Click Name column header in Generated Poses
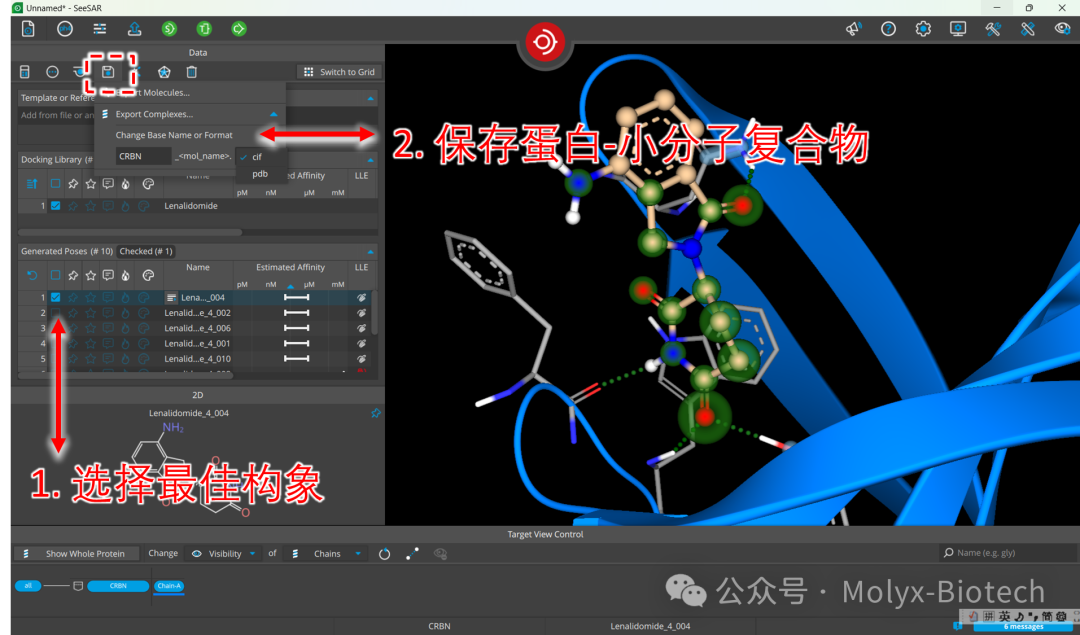The image size is (1080, 635). 198,267
